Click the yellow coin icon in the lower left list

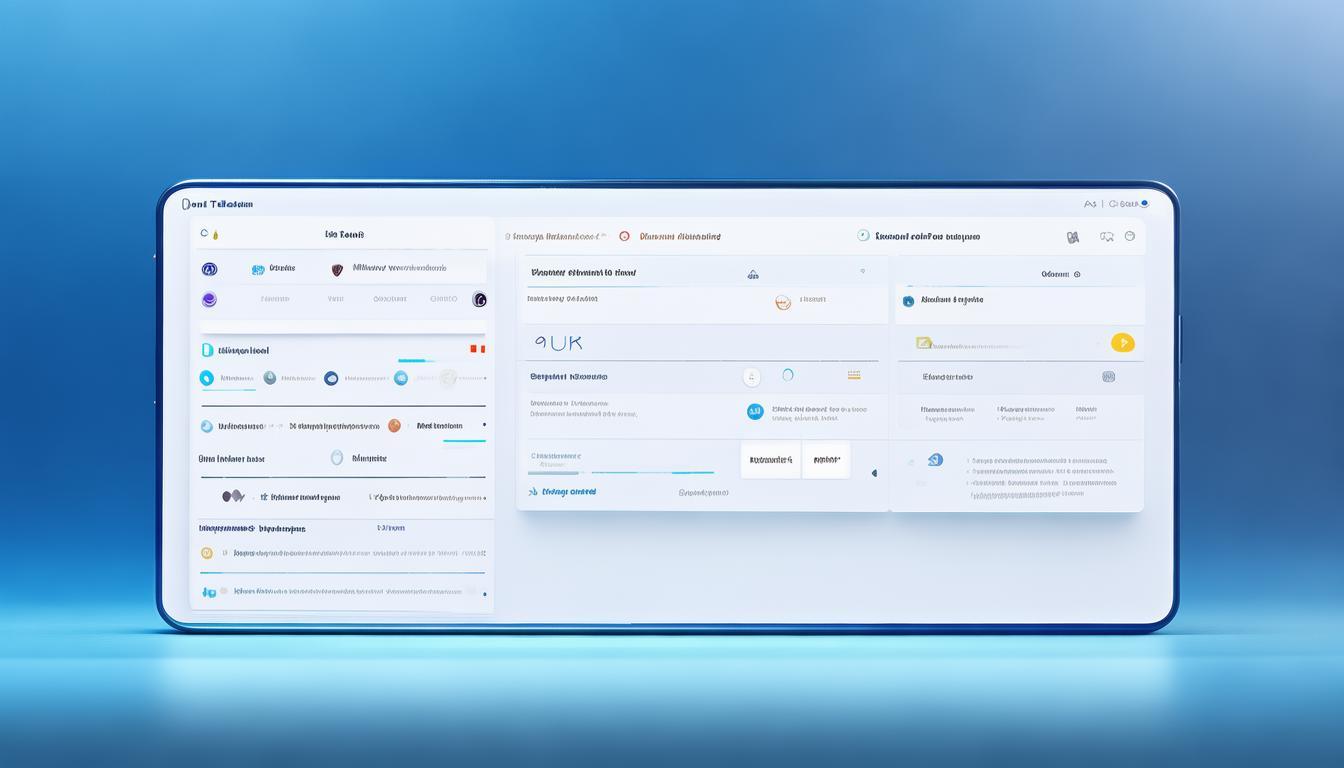click(x=207, y=553)
